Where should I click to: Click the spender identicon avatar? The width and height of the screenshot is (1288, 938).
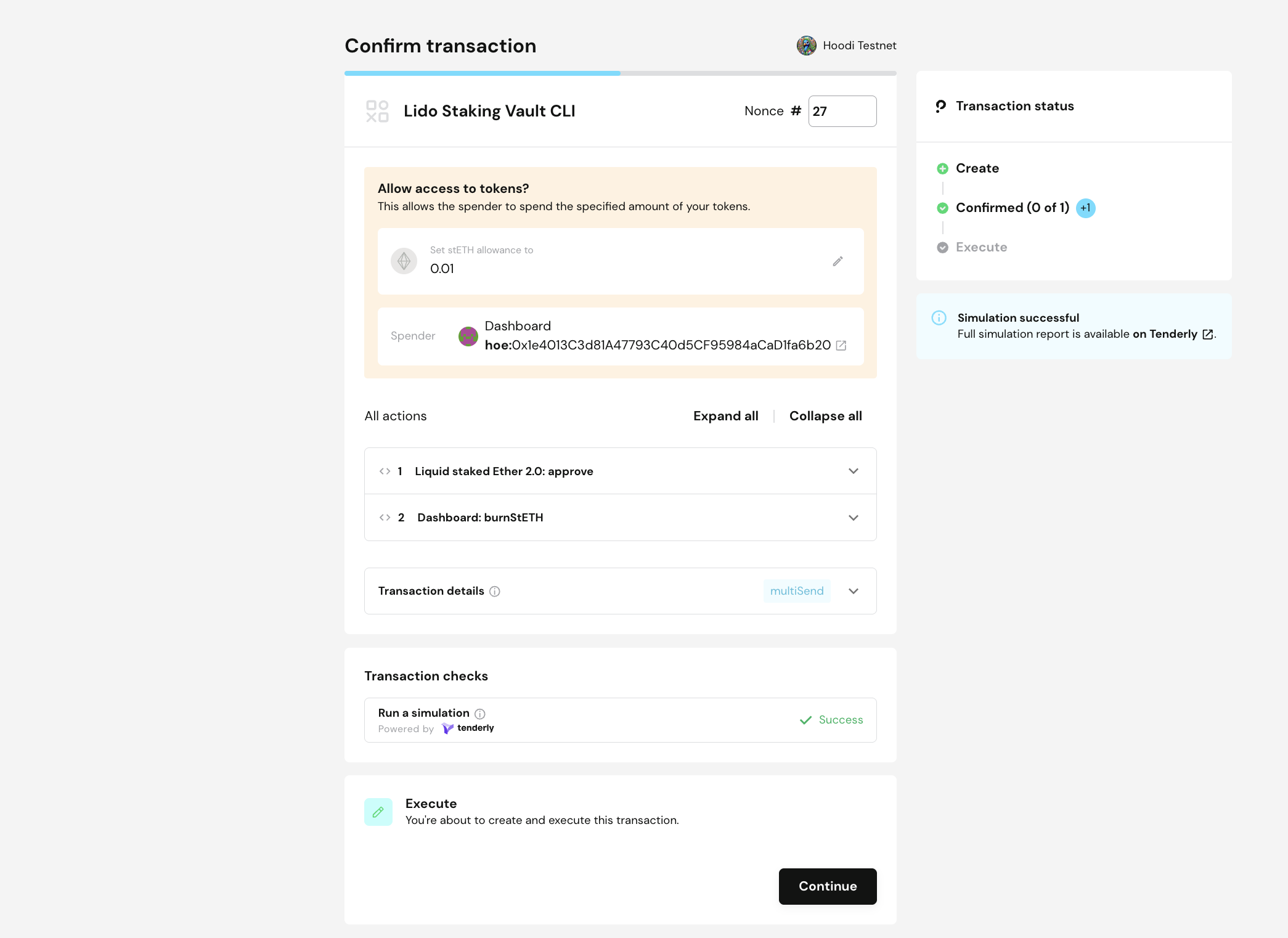tap(468, 336)
